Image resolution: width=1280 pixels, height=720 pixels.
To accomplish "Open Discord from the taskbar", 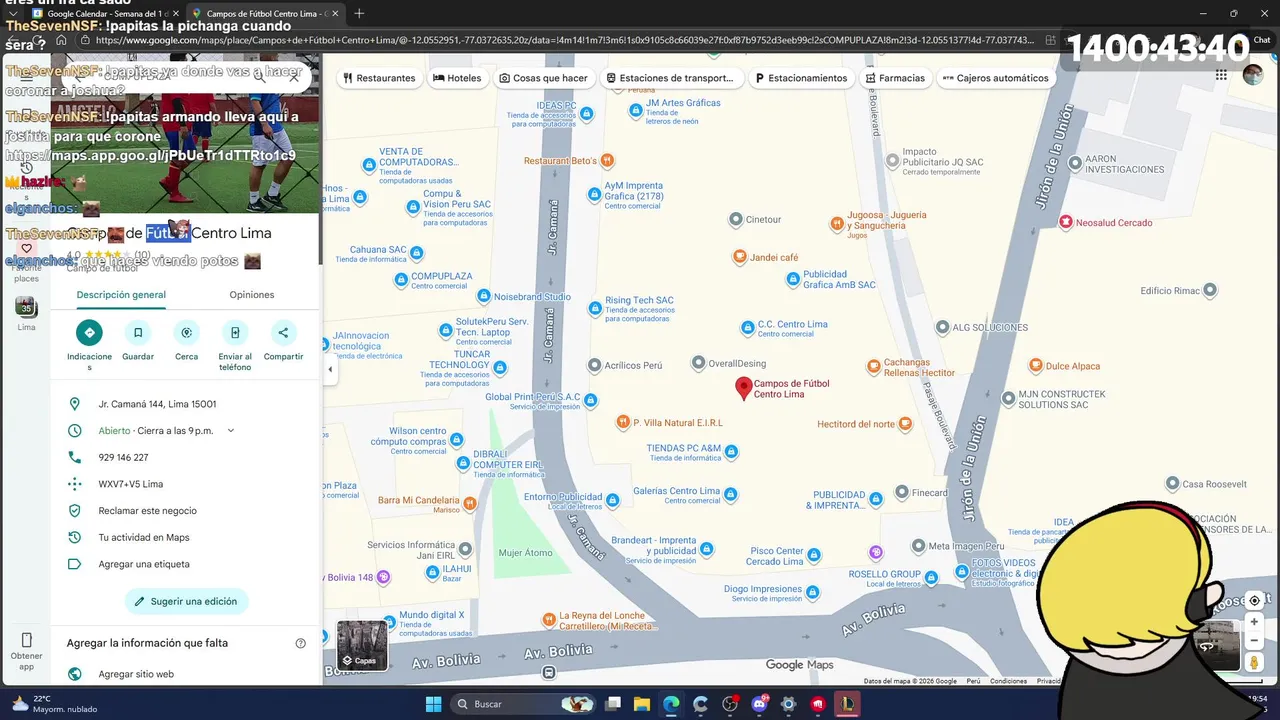I will [759, 704].
